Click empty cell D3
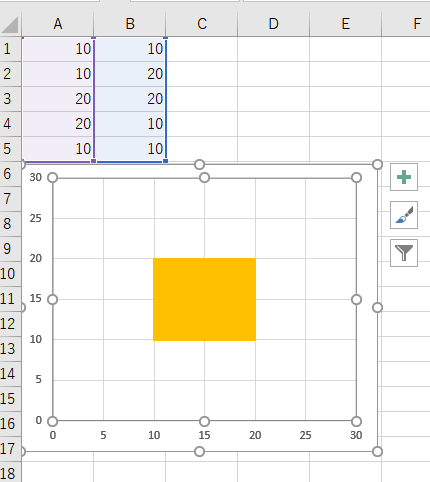The image size is (430, 482). pyautogui.click(x=273, y=99)
